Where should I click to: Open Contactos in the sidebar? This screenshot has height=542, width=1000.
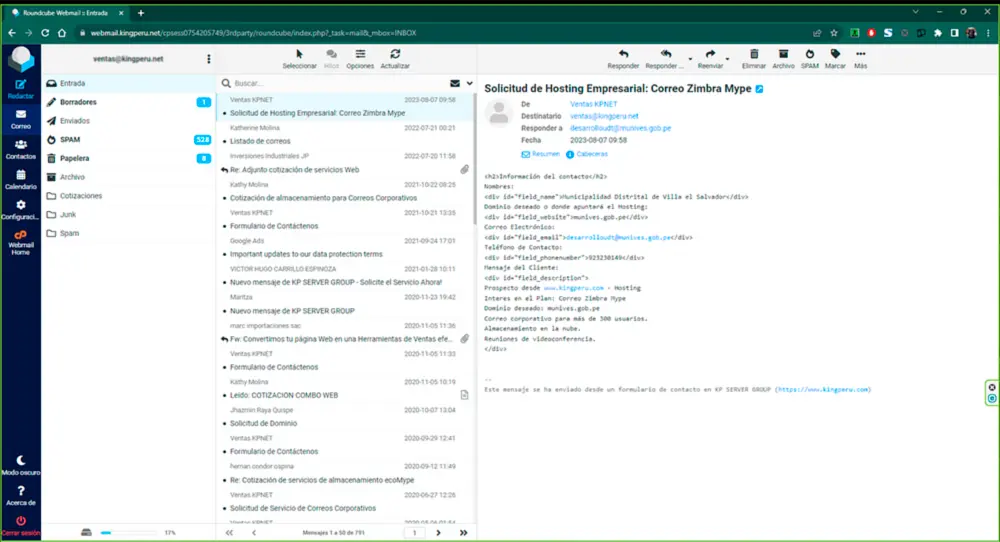point(20,149)
